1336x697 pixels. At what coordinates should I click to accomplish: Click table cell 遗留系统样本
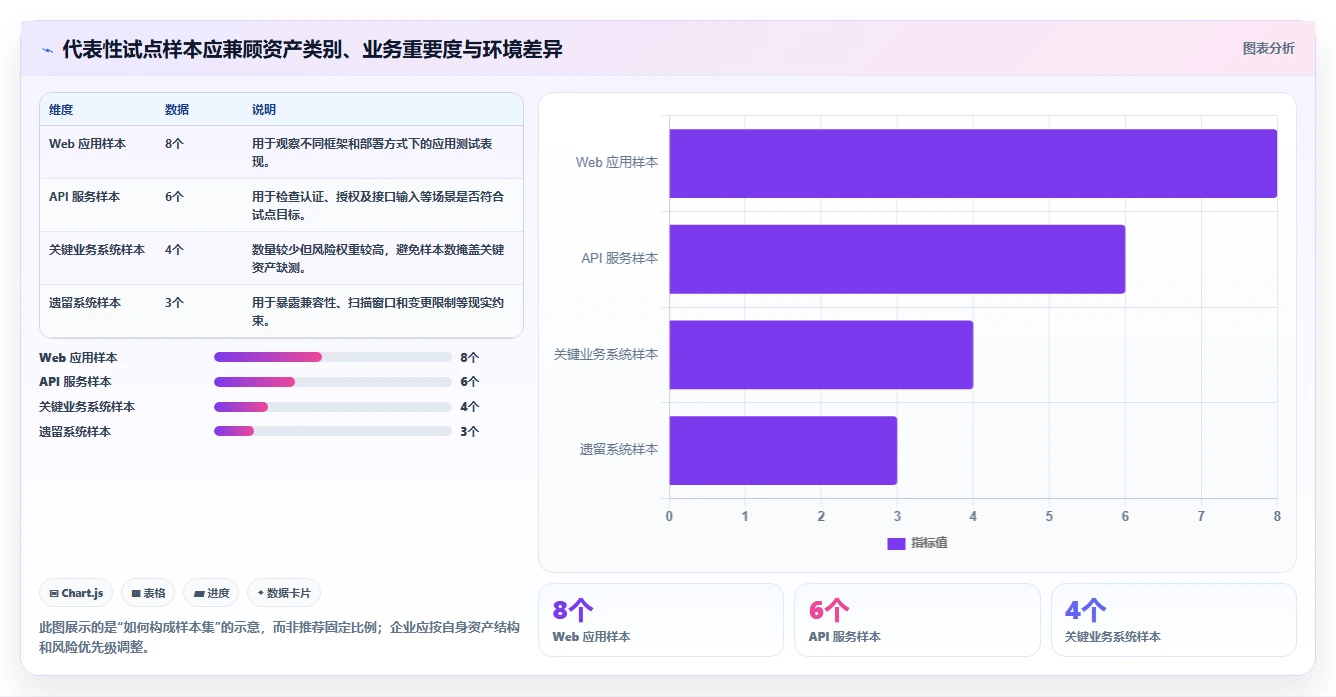(x=85, y=303)
